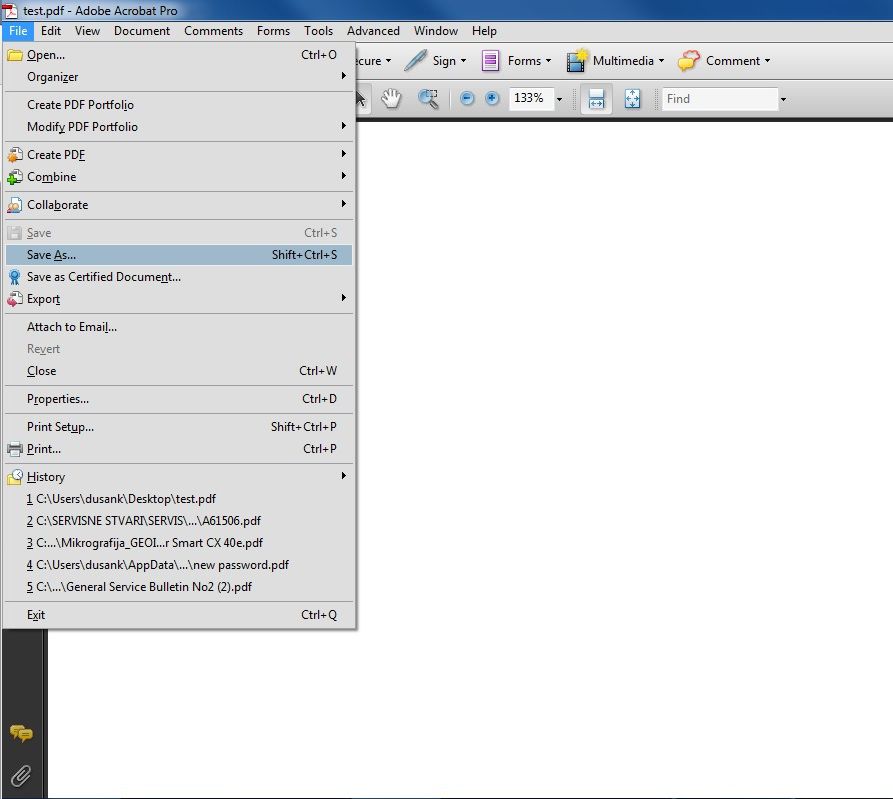Click the Multimedia filmstrip icon

point(576,60)
